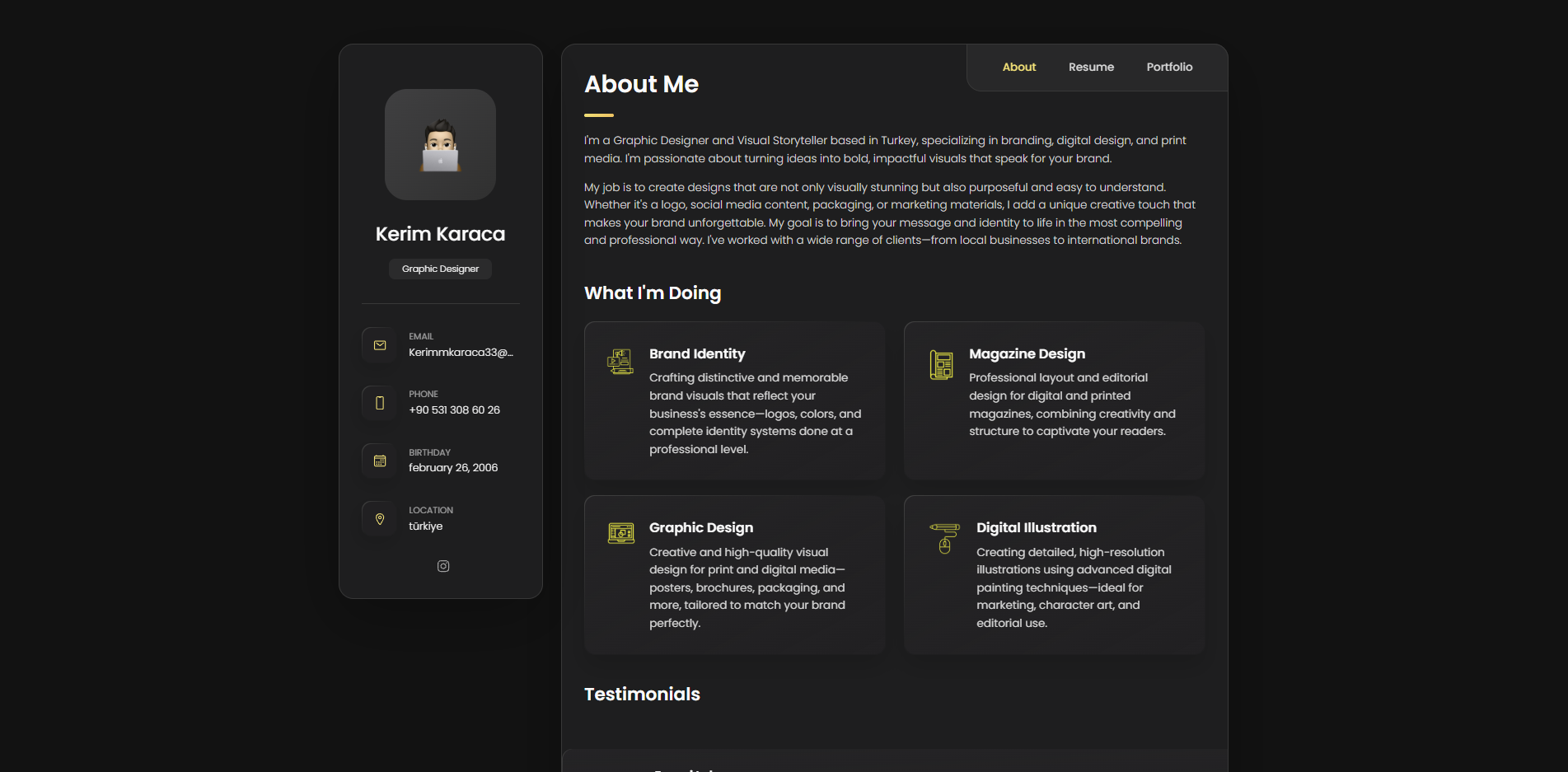The image size is (1568, 772).
Task: Click the Kerim Karaca name heading
Action: coord(440,234)
